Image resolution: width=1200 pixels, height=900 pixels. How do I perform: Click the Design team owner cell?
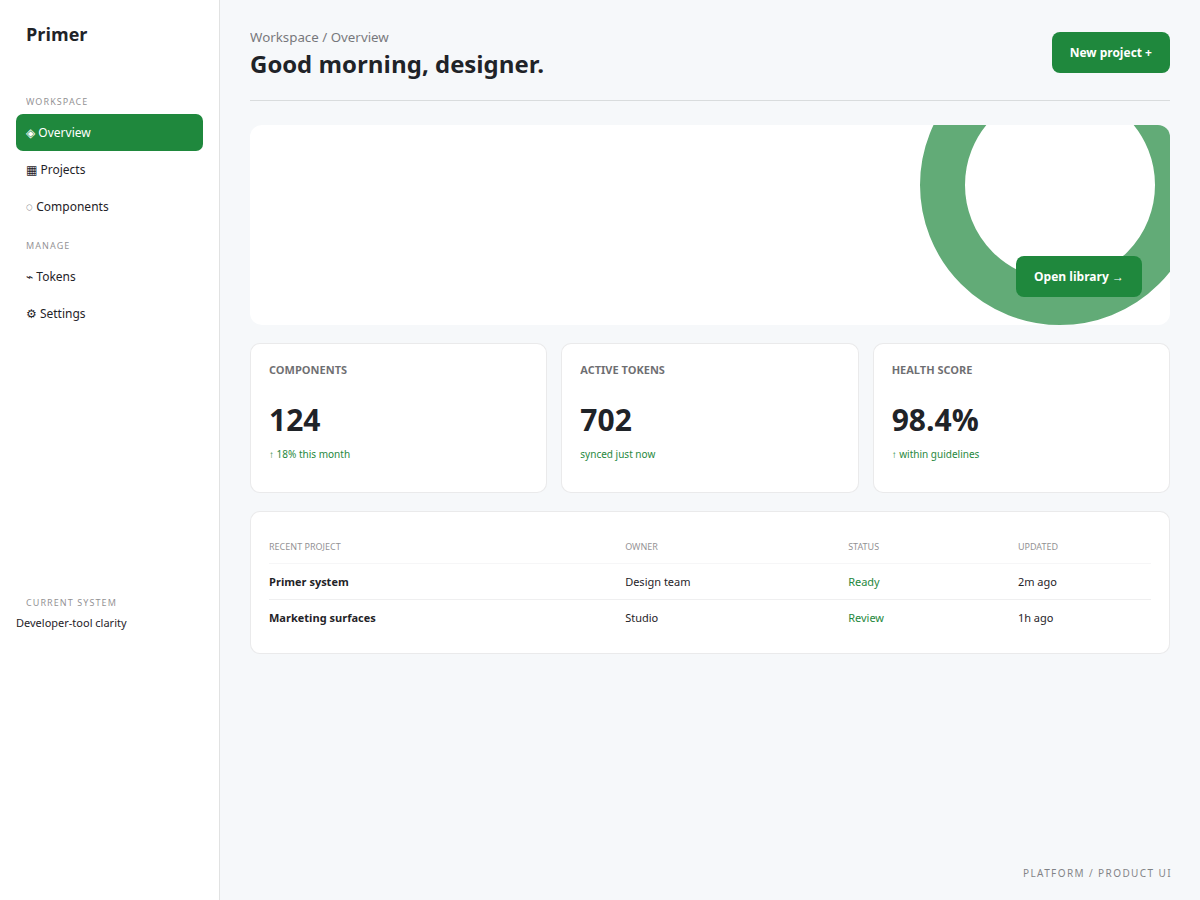658,582
